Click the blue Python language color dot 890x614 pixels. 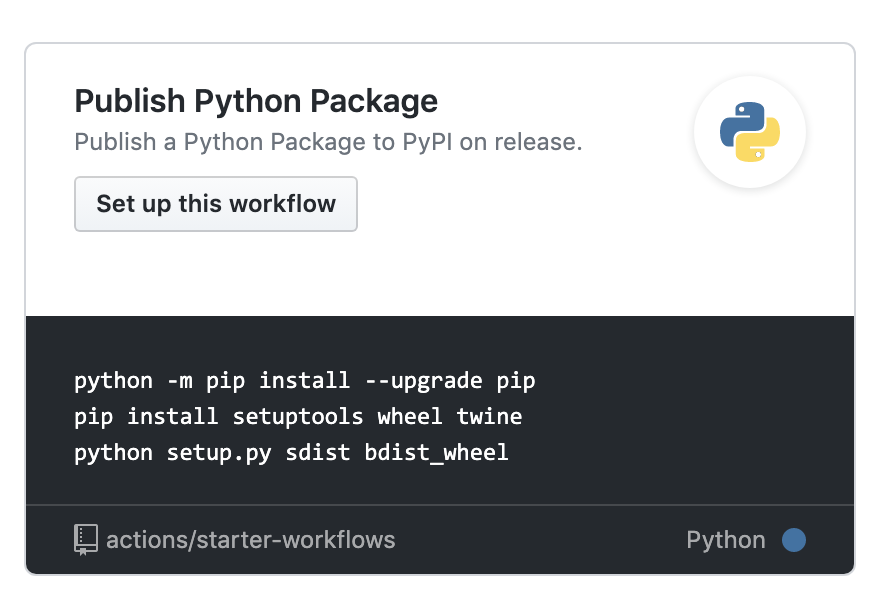pyautogui.click(x=794, y=540)
